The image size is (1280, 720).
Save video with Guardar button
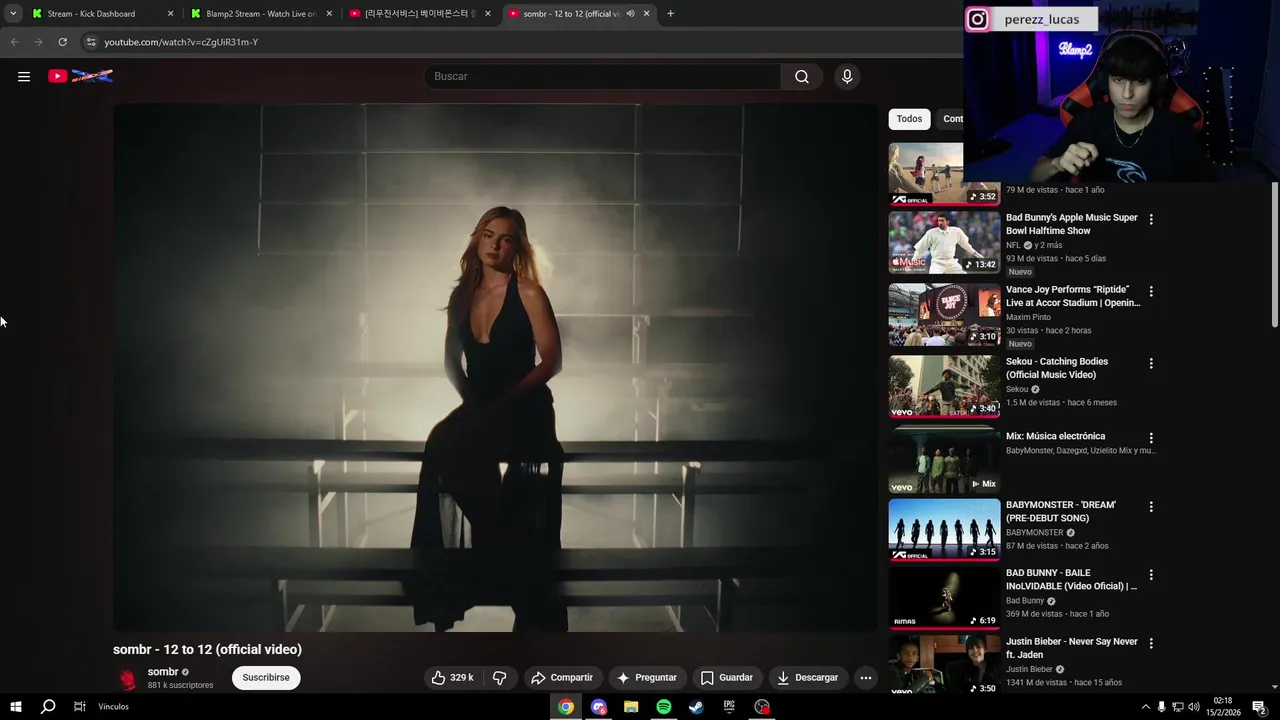click(727, 677)
